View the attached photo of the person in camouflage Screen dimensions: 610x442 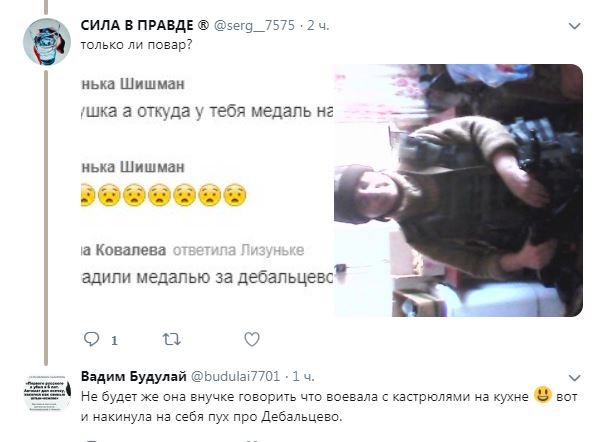click(x=458, y=190)
